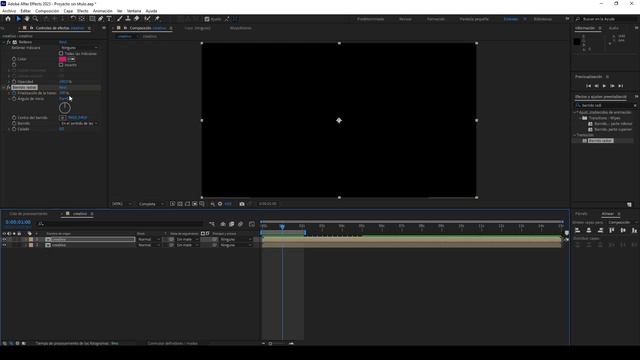Select the Eraser tool
The width and height of the screenshot is (640, 360).
[x=137, y=19]
